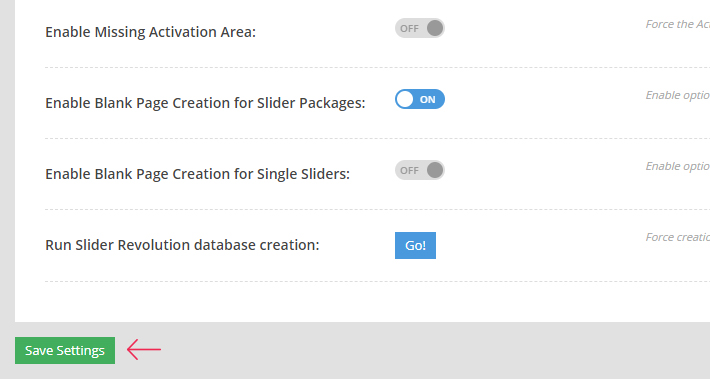Click the 'Force creatio...' description text
Screen dimensions: 710x379
677,237
